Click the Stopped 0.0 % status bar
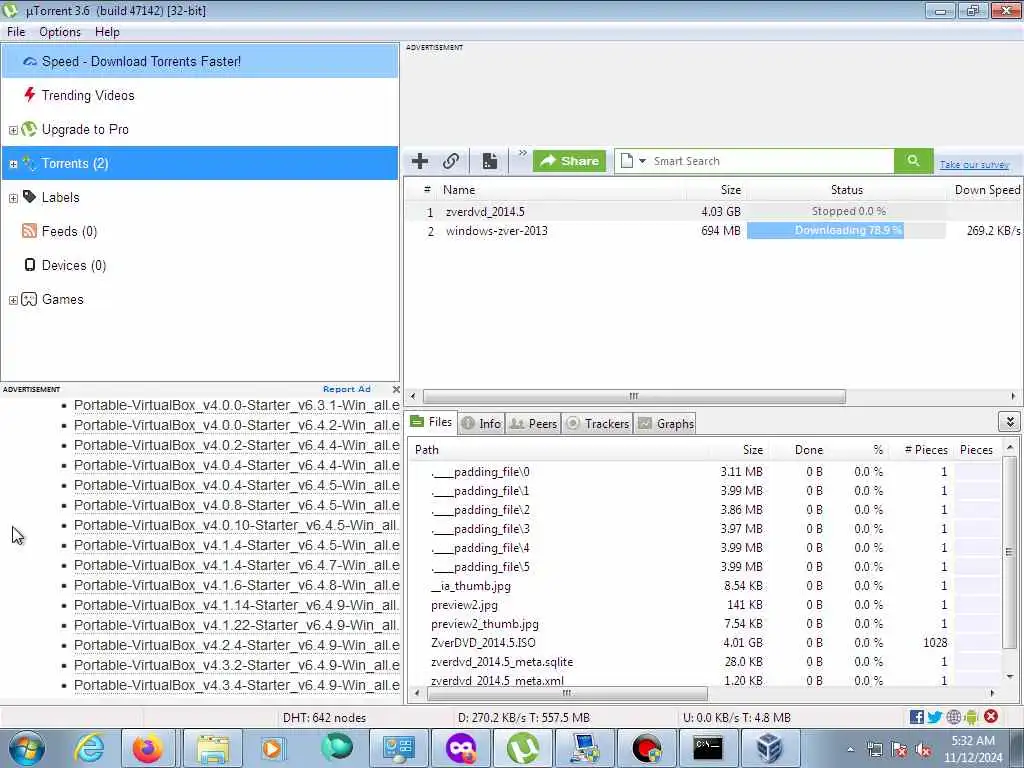The width and height of the screenshot is (1024, 768). (846, 212)
